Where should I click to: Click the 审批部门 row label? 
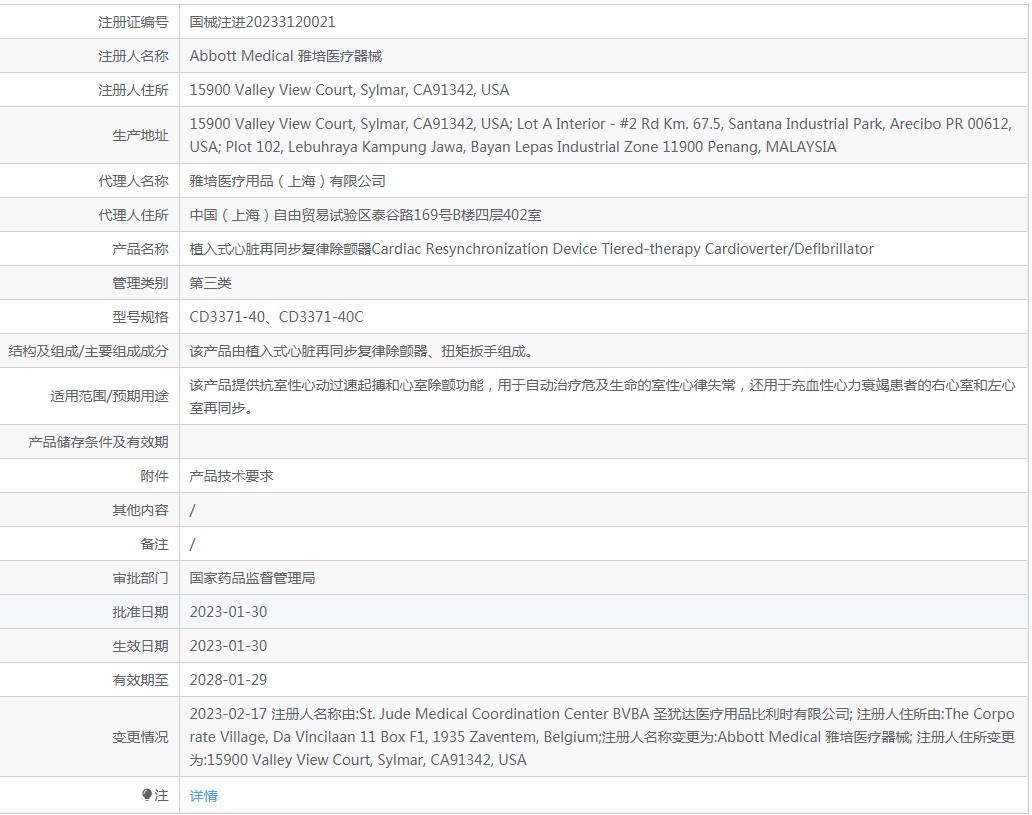coord(140,578)
